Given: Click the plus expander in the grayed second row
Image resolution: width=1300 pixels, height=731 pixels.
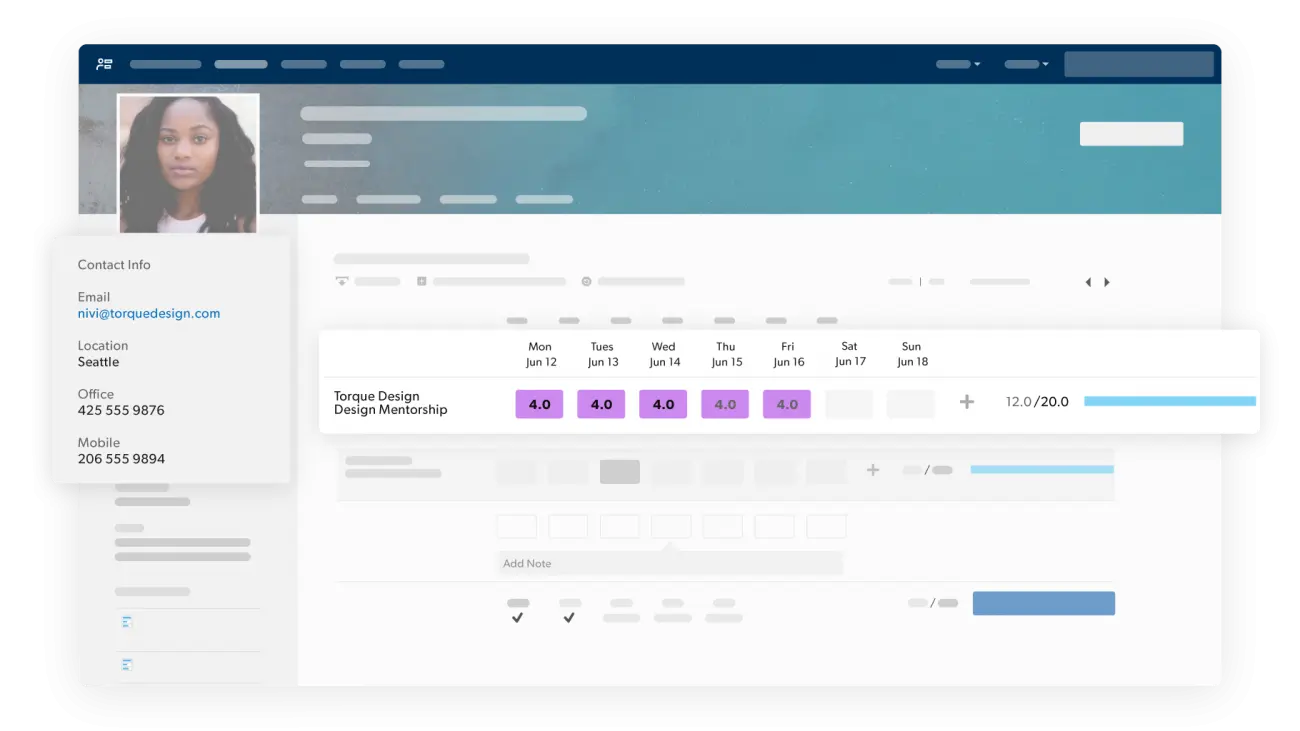Looking at the screenshot, I should click(873, 470).
